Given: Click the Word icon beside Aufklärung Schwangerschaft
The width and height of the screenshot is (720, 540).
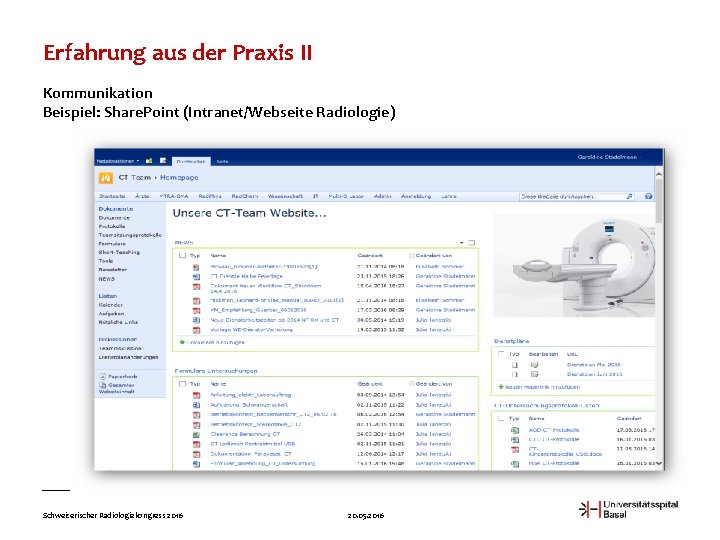Looking at the screenshot, I should (x=196, y=405).
